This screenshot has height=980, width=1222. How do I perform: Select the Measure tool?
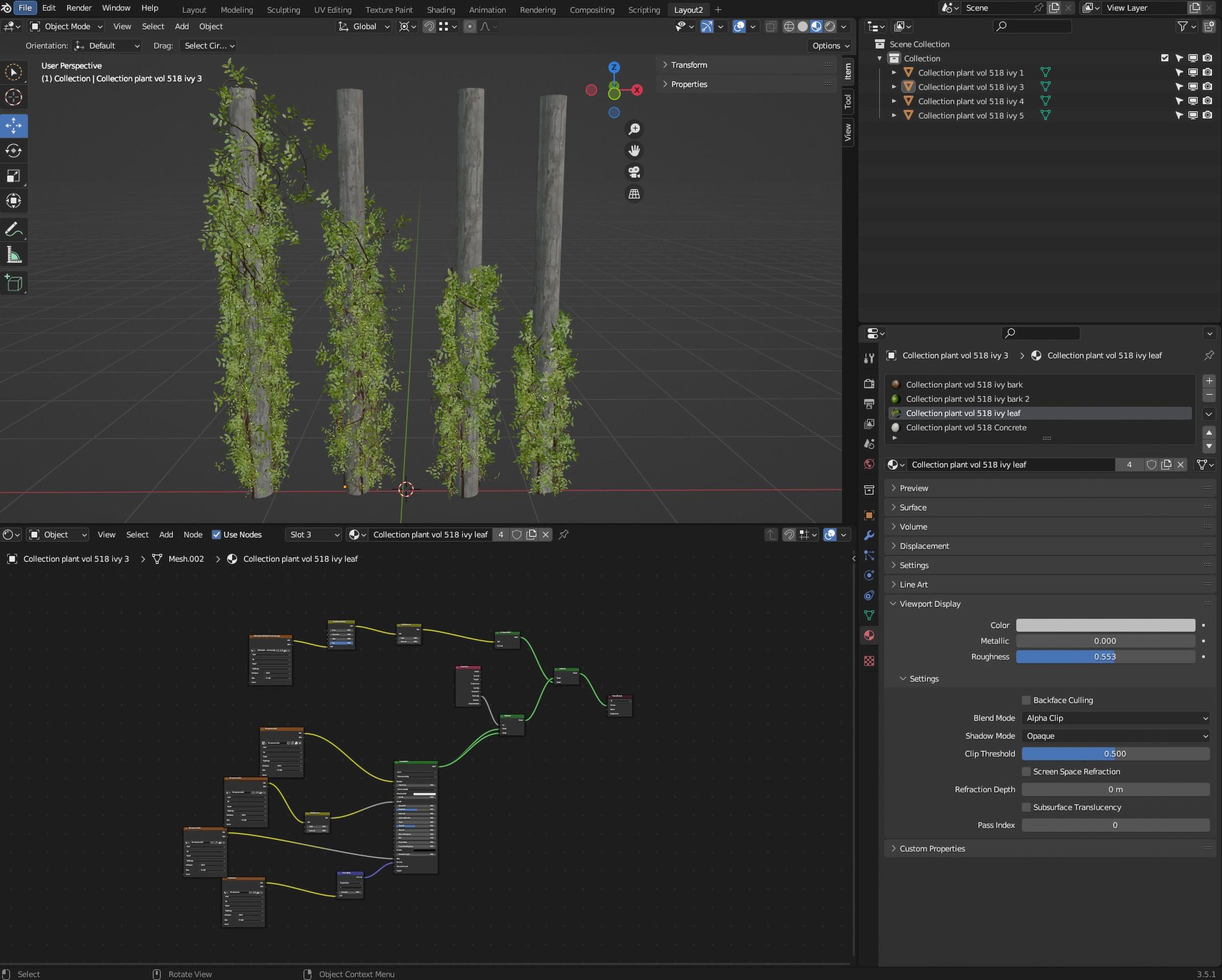point(14,255)
